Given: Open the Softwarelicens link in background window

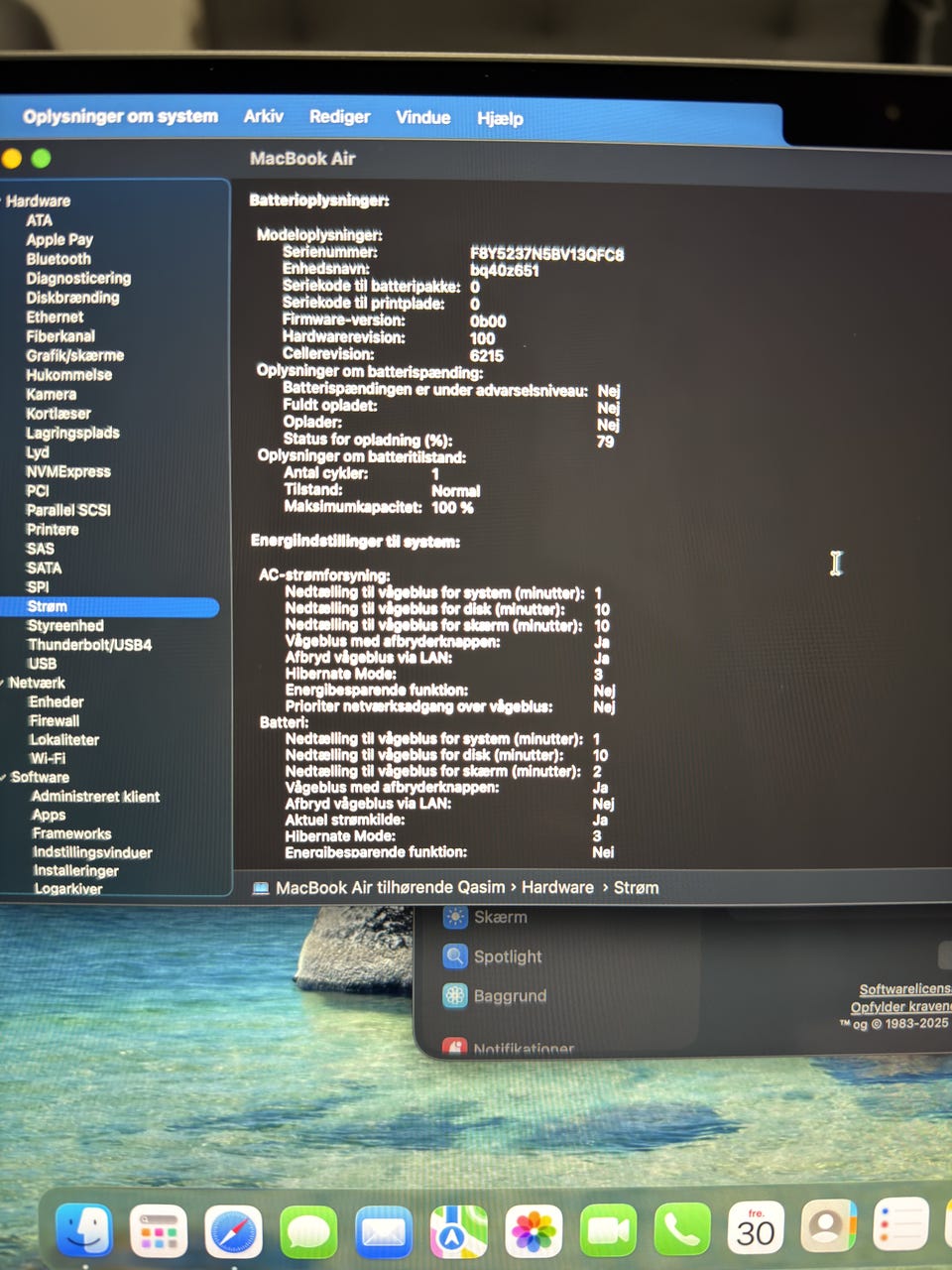Looking at the screenshot, I should 904,989.
